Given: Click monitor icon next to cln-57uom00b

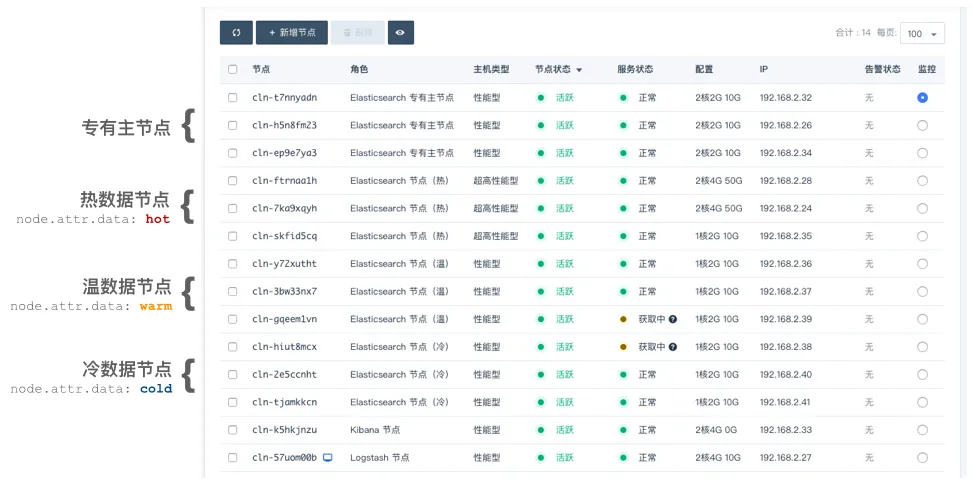Looking at the screenshot, I should [327, 457].
